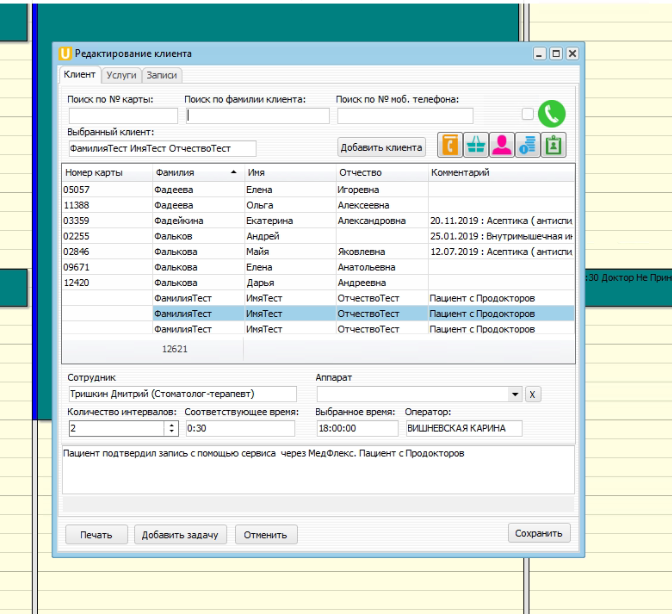Viewport: 672px width, 614px height.
Task: Click the green ID badge icon
Action: (x=553, y=145)
